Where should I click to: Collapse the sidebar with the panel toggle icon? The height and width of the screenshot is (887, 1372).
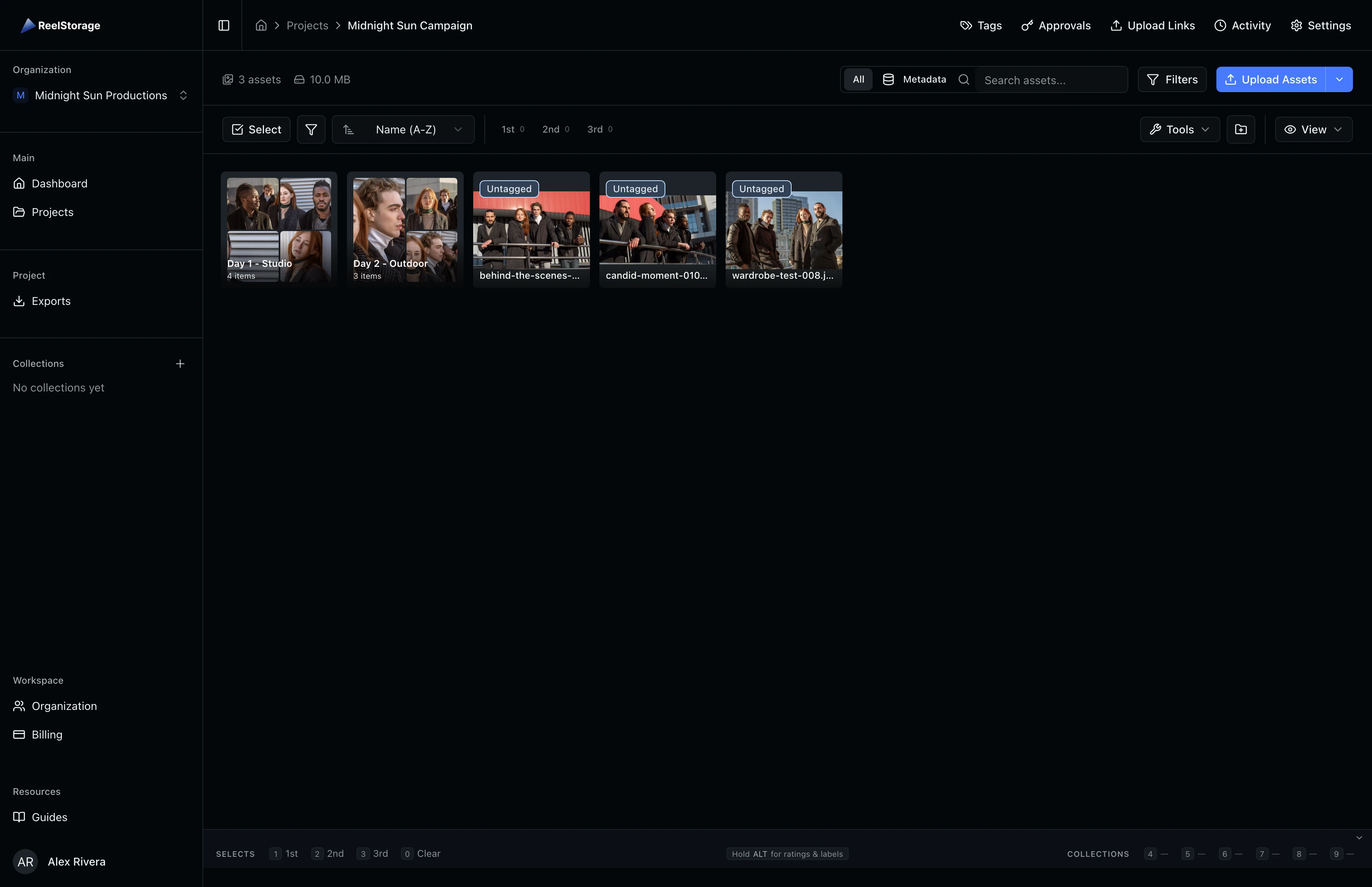pyautogui.click(x=224, y=25)
